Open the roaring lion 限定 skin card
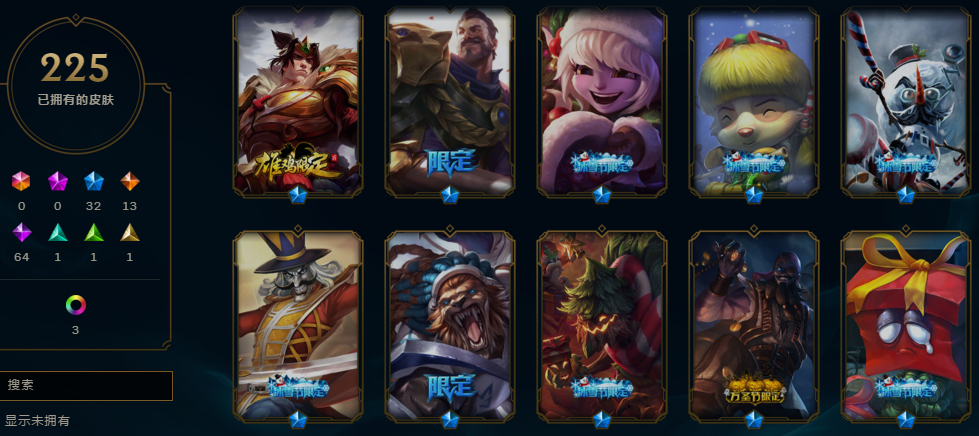 coord(450,326)
